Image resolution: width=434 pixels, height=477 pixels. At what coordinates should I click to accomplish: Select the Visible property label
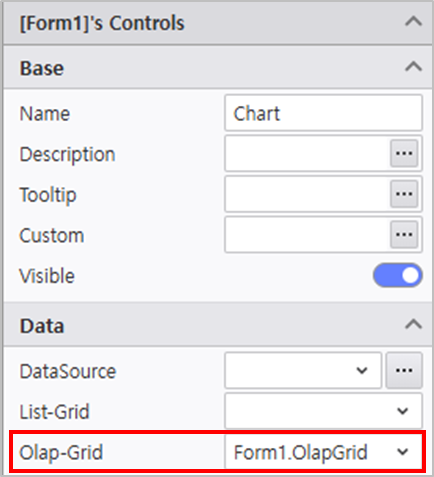click(47, 276)
